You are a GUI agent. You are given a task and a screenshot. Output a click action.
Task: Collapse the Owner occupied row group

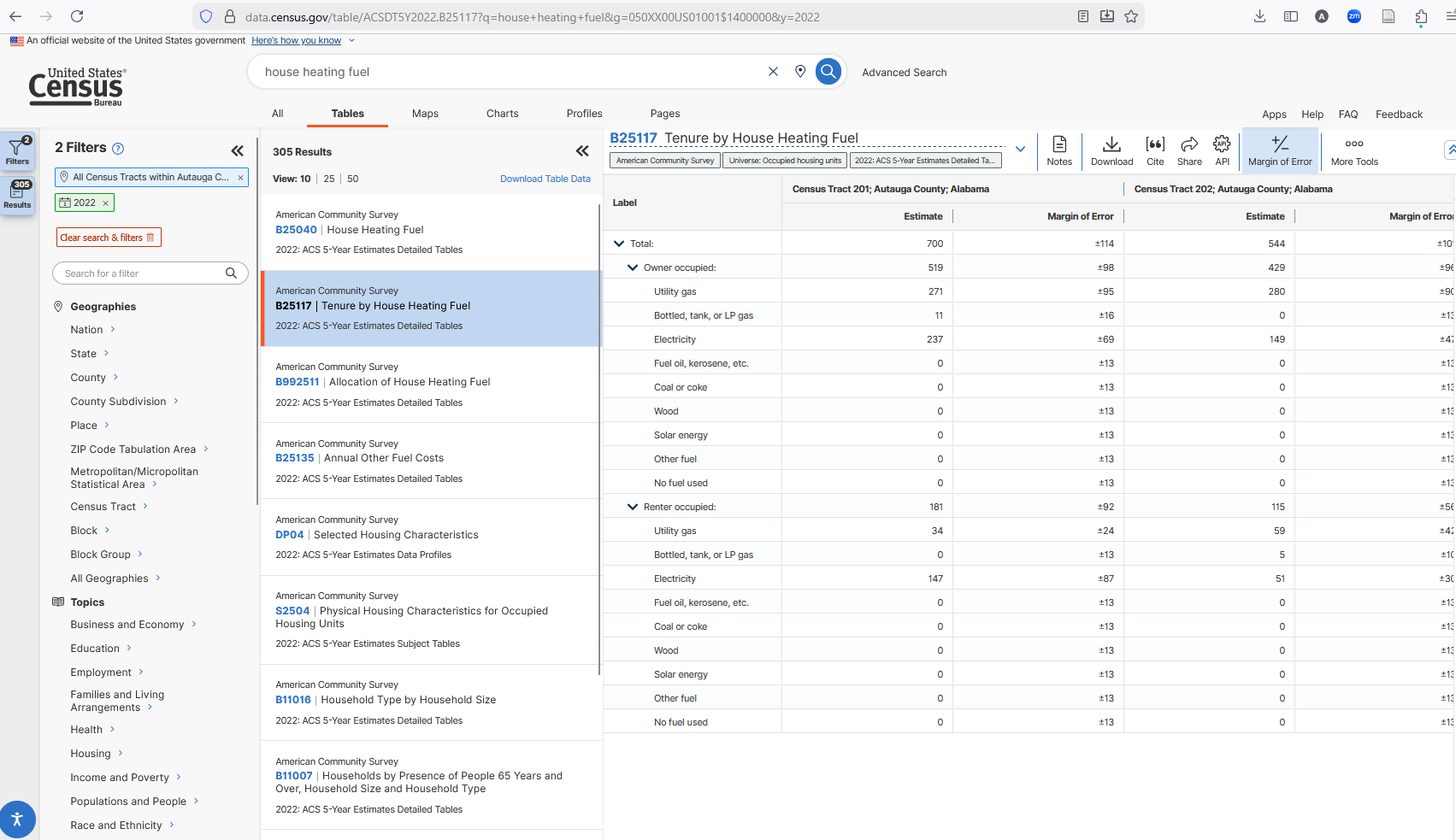coord(633,267)
